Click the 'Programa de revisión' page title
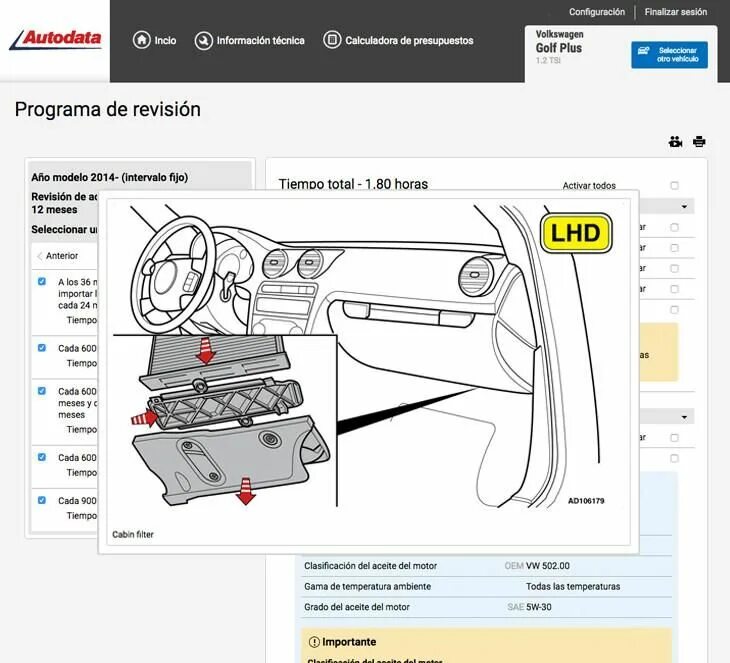Viewport: 730px width, 663px height. tap(108, 109)
